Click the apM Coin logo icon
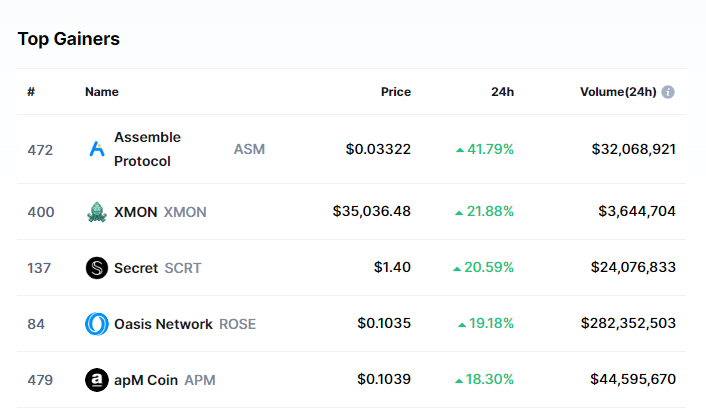Screen dimensions: 706x413 97,380
